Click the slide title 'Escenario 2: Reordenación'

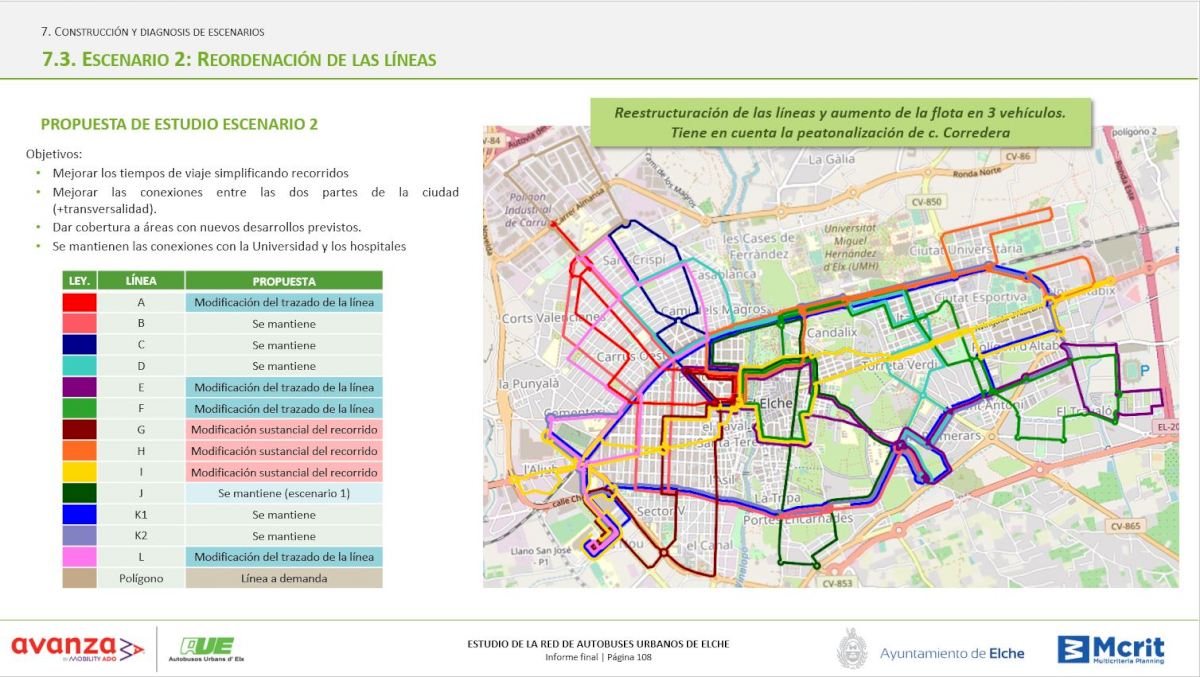239,59
